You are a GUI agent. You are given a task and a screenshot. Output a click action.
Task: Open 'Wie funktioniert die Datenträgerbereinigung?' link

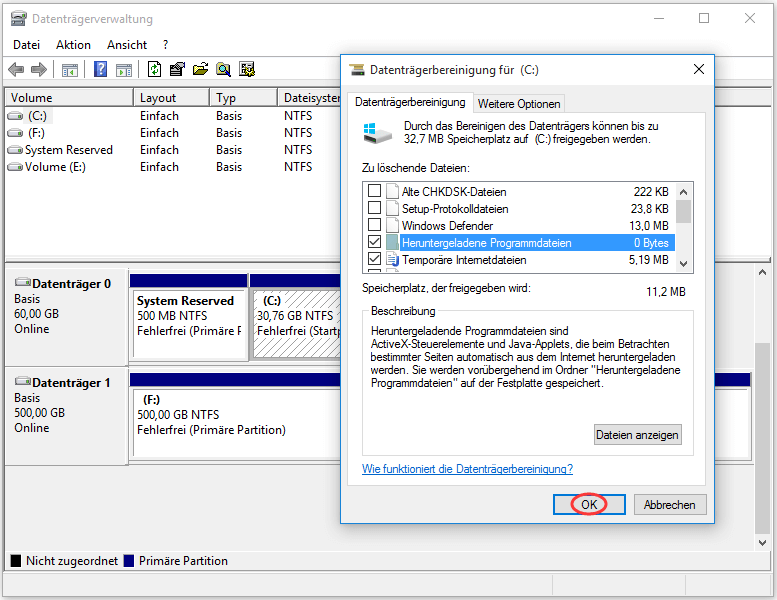pos(467,469)
